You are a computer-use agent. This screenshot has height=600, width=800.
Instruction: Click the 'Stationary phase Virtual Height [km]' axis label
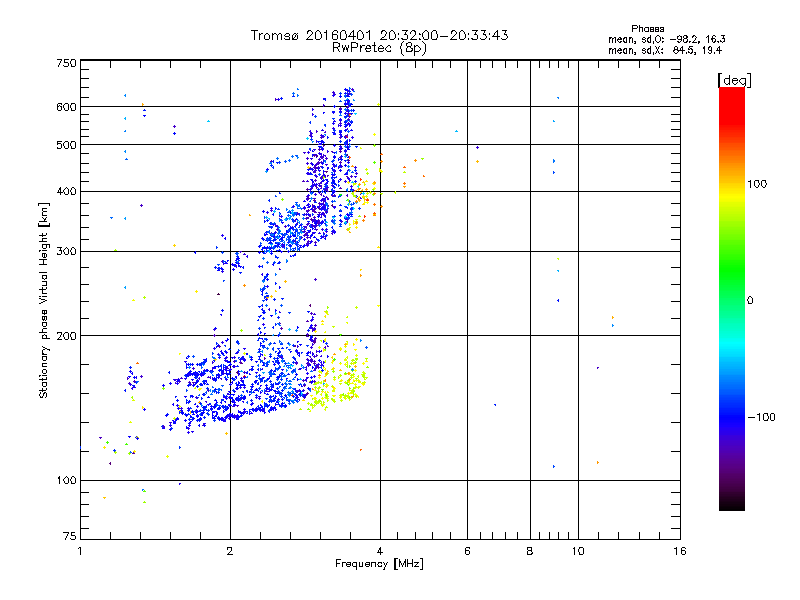[x=44, y=300]
